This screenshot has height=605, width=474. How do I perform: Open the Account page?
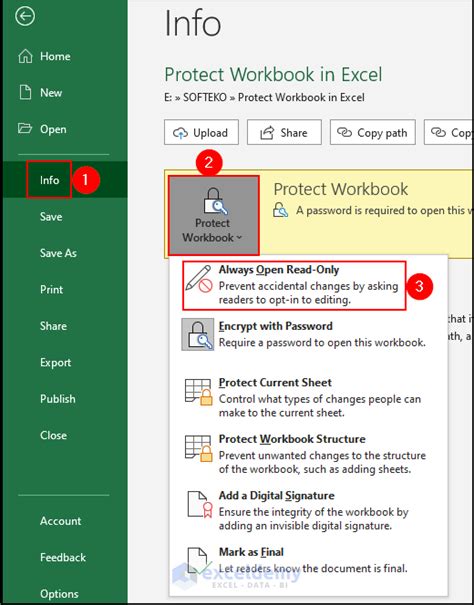coord(61,521)
